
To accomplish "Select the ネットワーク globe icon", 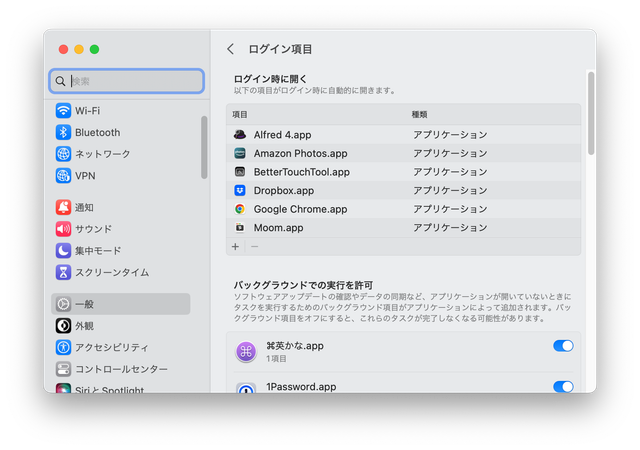I will (x=63, y=154).
